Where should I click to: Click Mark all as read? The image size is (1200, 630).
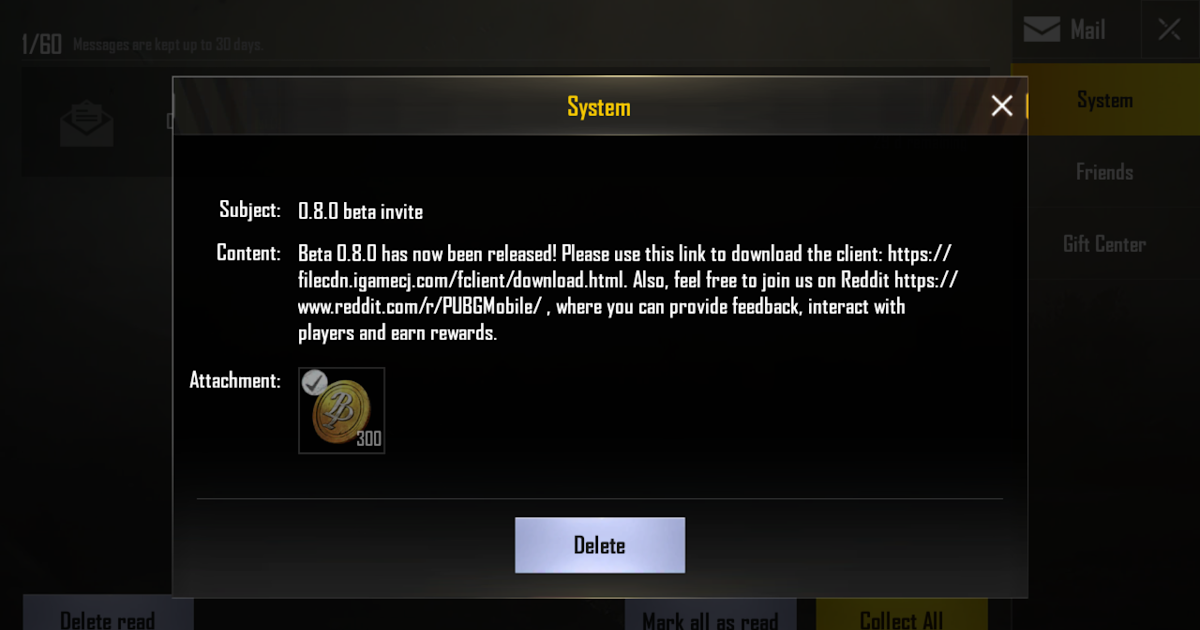tap(710, 615)
